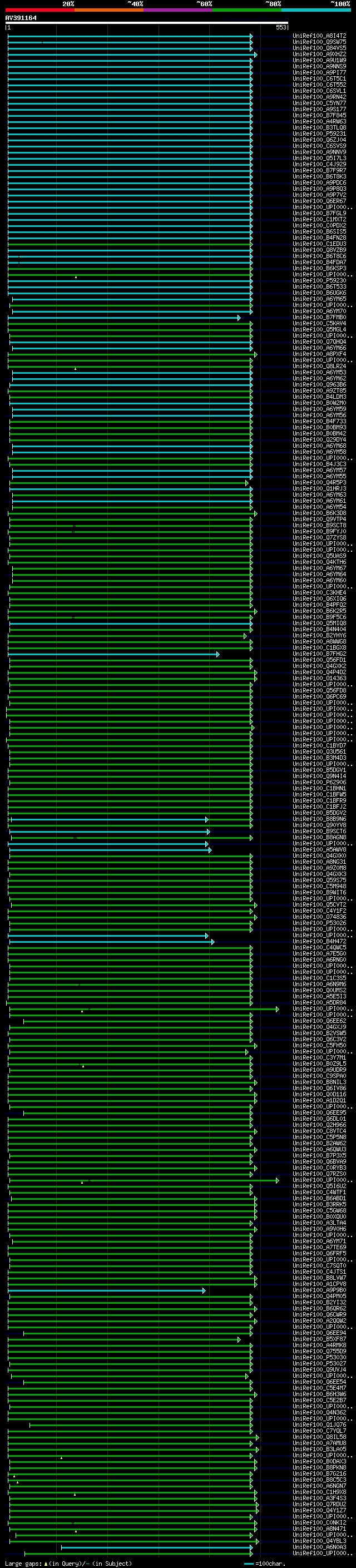This screenshot has width=356, height=1568.
Task: Select hit UniRef100_A9XHZ2
Action: (319, 54)
